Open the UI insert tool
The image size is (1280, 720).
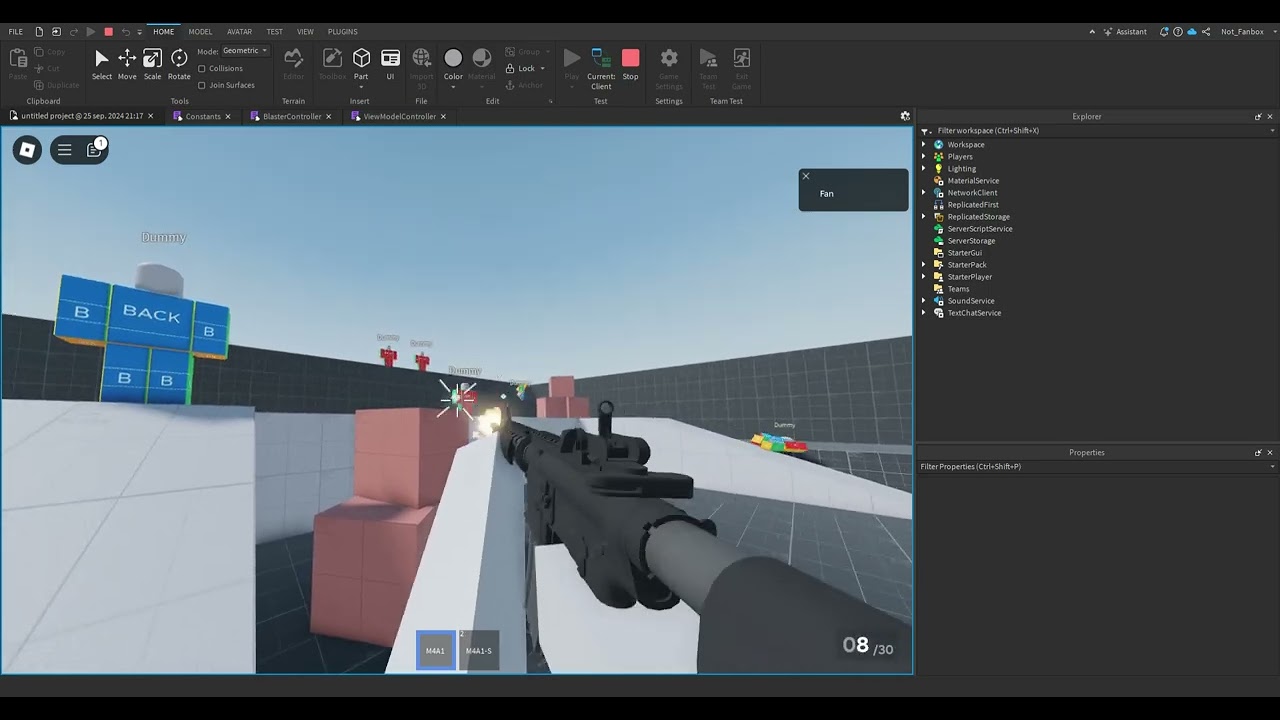(x=390, y=65)
